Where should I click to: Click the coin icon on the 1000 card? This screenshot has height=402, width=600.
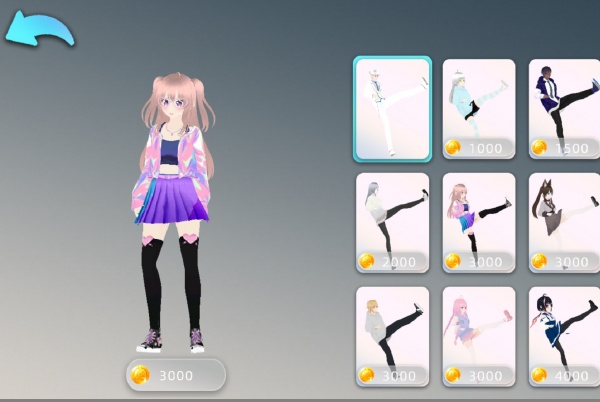click(x=453, y=147)
